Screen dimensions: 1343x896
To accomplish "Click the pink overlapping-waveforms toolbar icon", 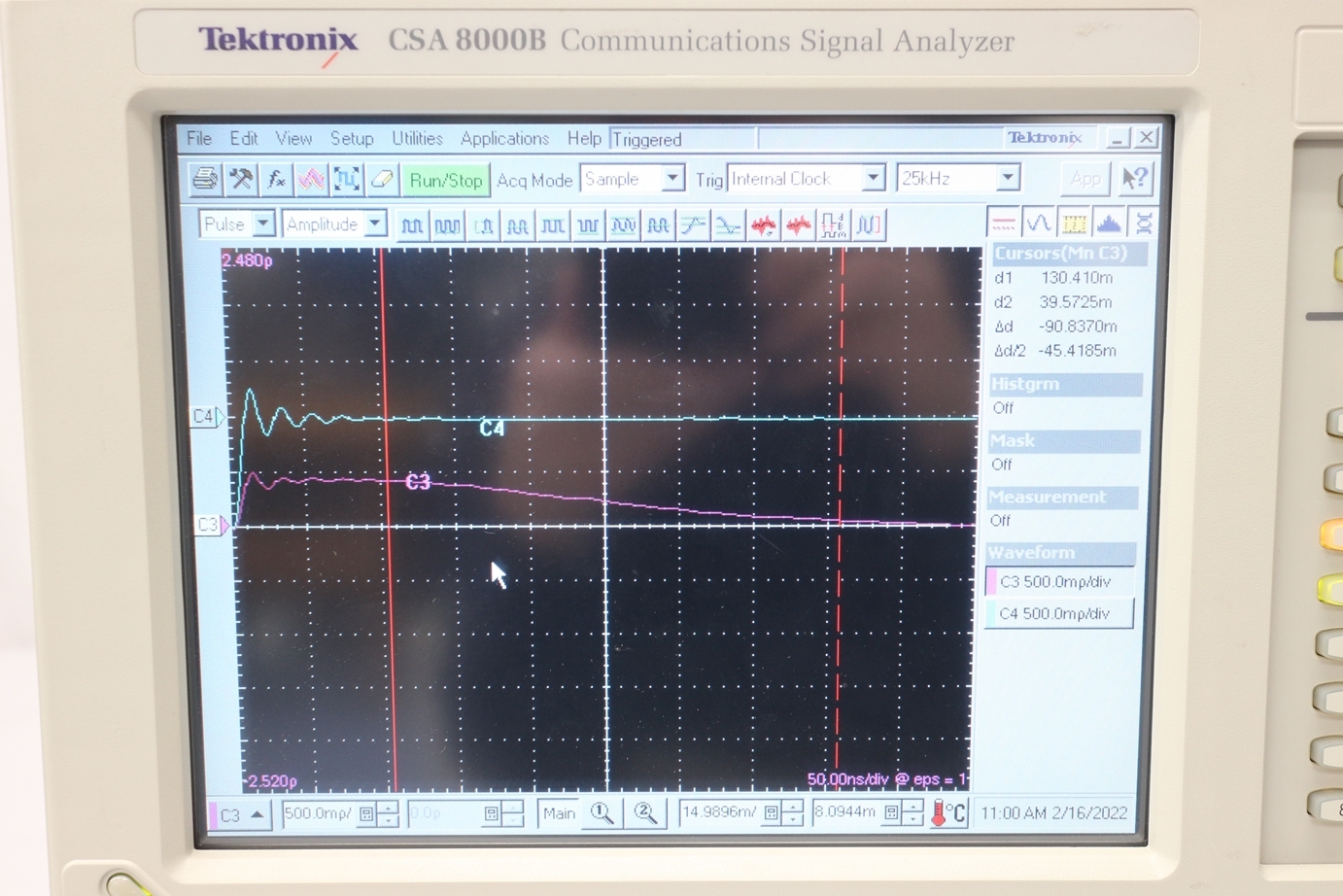I will 311,179.
